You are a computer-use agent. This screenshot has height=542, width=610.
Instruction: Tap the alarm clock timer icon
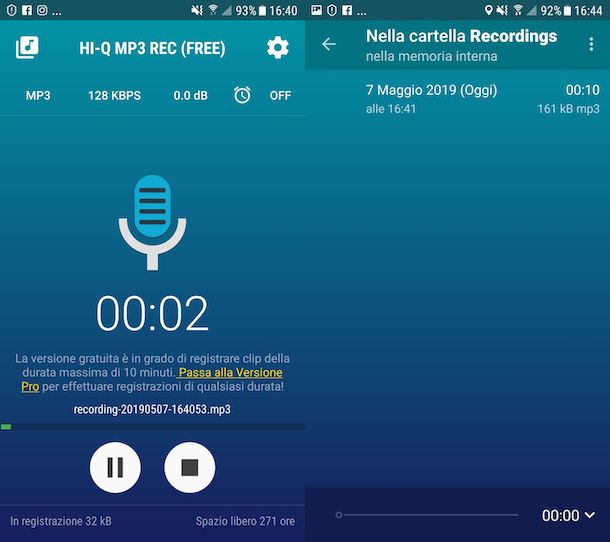click(242, 95)
